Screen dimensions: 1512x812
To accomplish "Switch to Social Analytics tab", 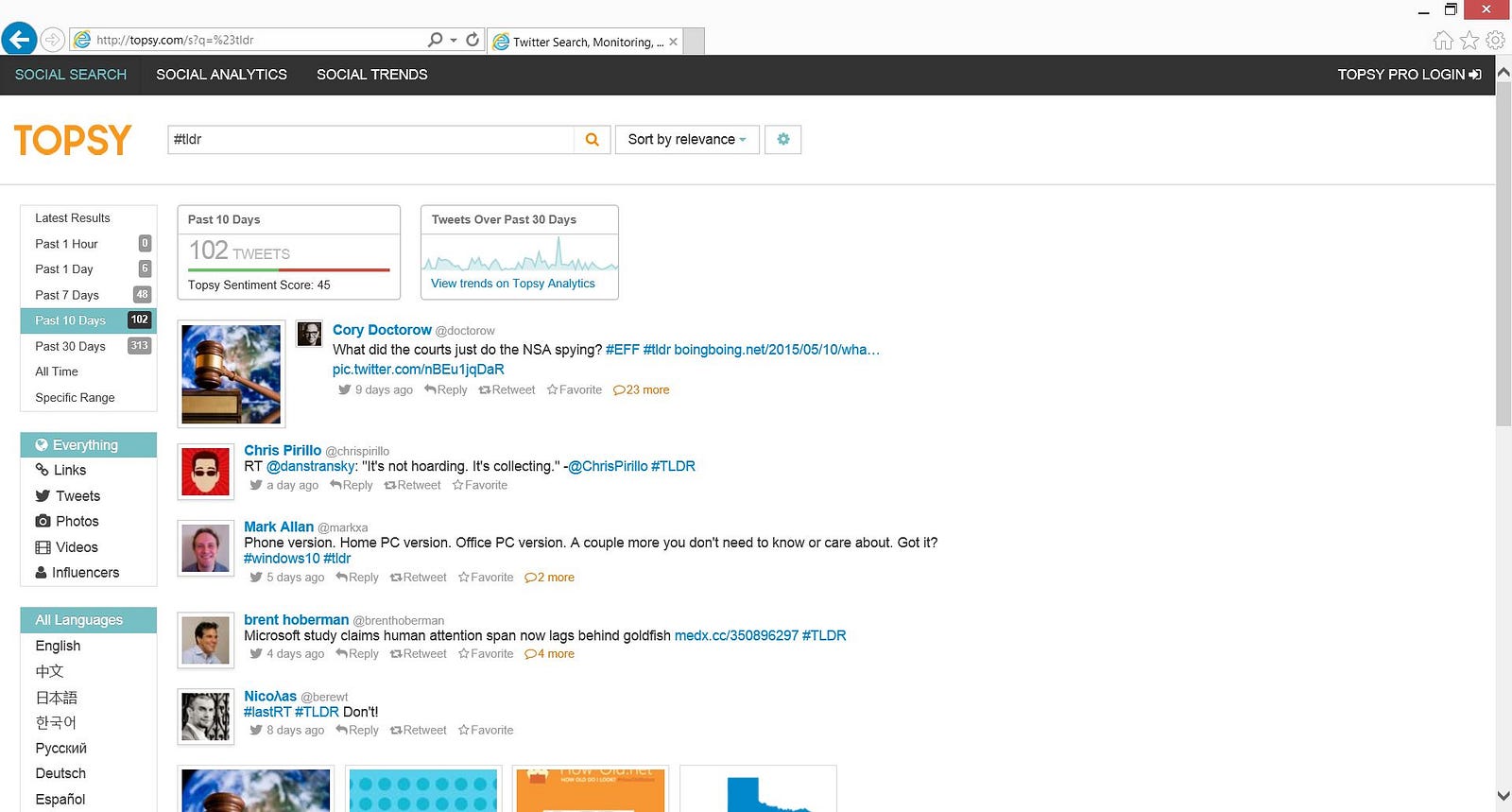I will coord(221,75).
